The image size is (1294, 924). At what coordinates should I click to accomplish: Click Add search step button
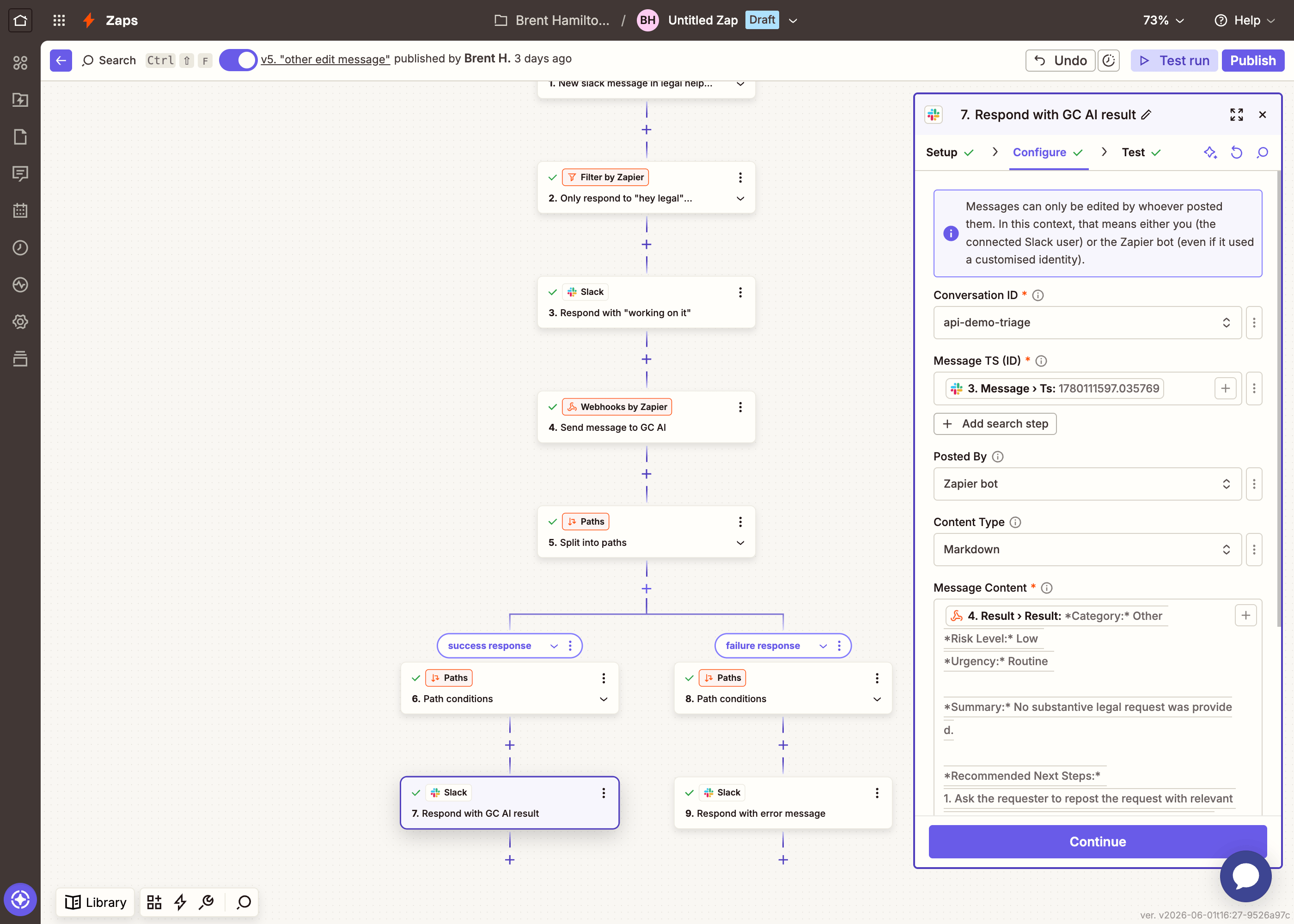tap(995, 424)
